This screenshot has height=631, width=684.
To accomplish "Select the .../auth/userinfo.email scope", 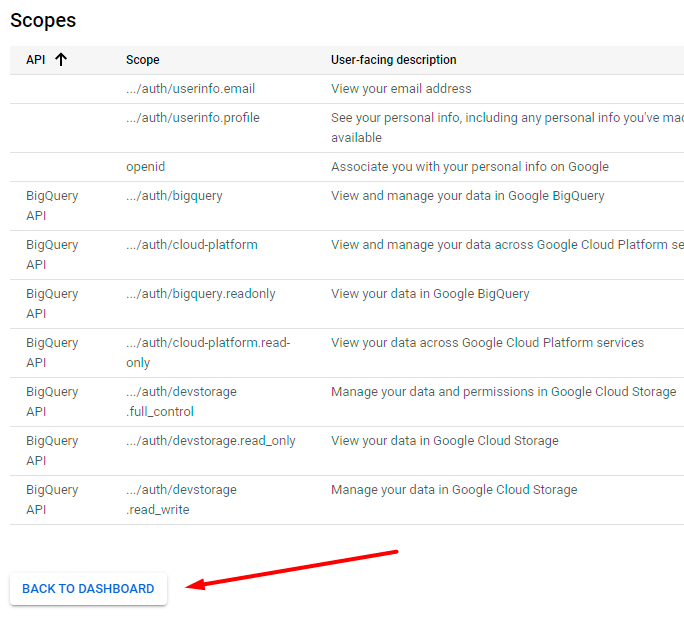I will (x=190, y=89).
